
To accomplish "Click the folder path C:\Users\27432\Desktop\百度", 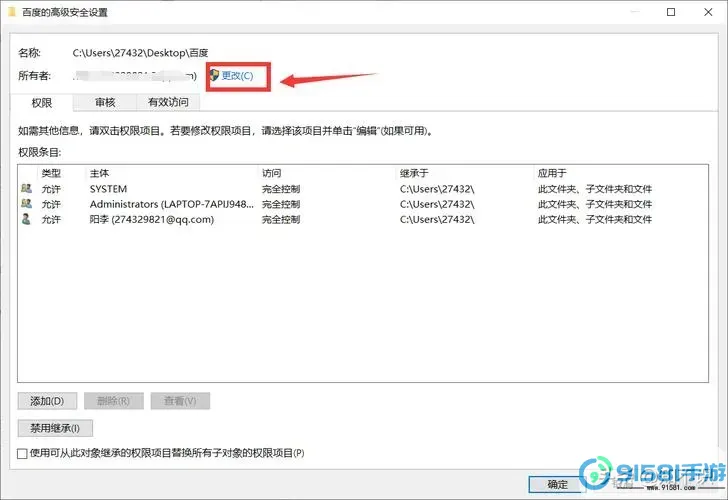I will click(x=140, y=53).
